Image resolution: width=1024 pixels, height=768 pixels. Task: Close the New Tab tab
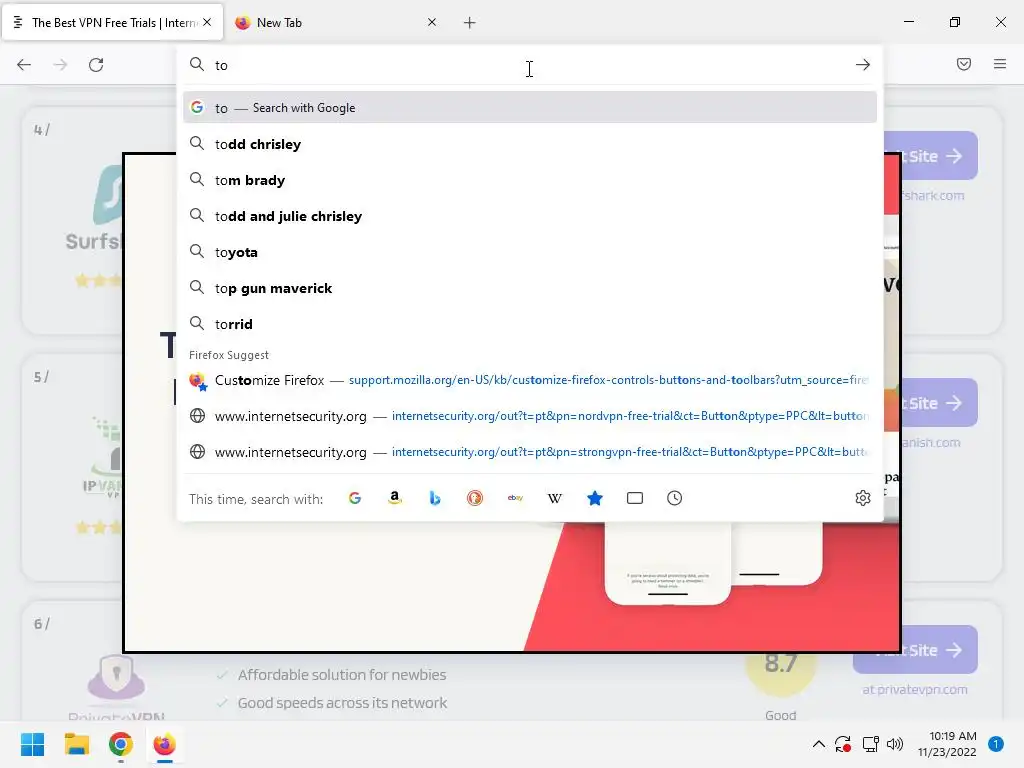tap(432, 22)
